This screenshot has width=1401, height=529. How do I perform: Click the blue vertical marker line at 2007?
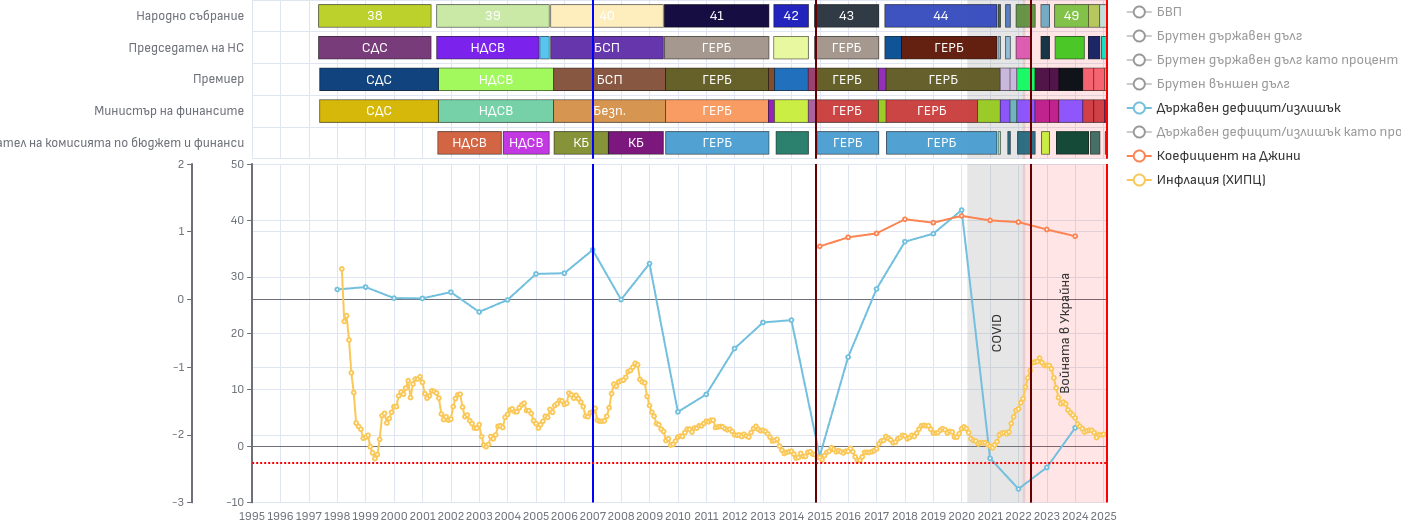click(593, 250)
